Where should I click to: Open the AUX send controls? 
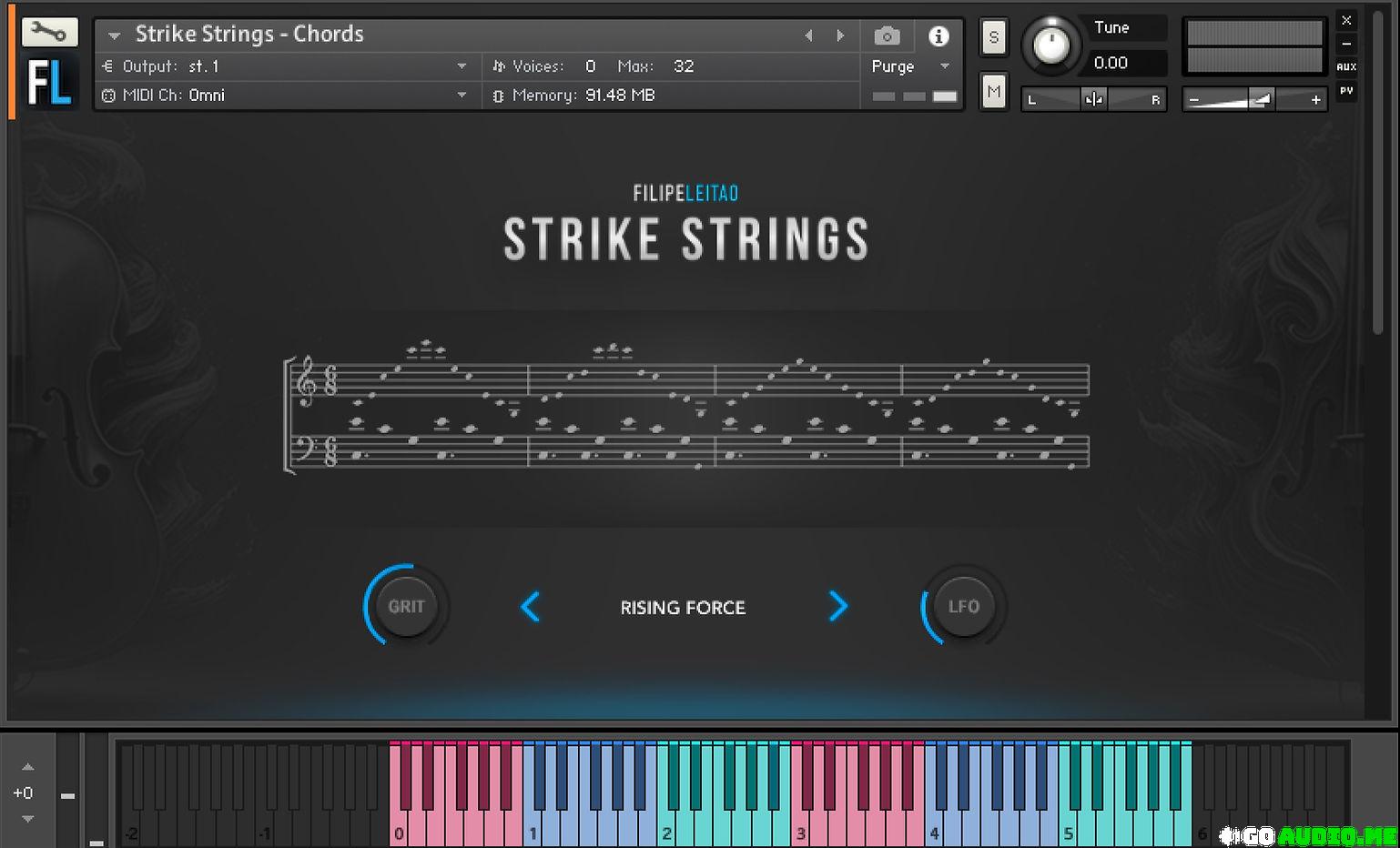1346,65
